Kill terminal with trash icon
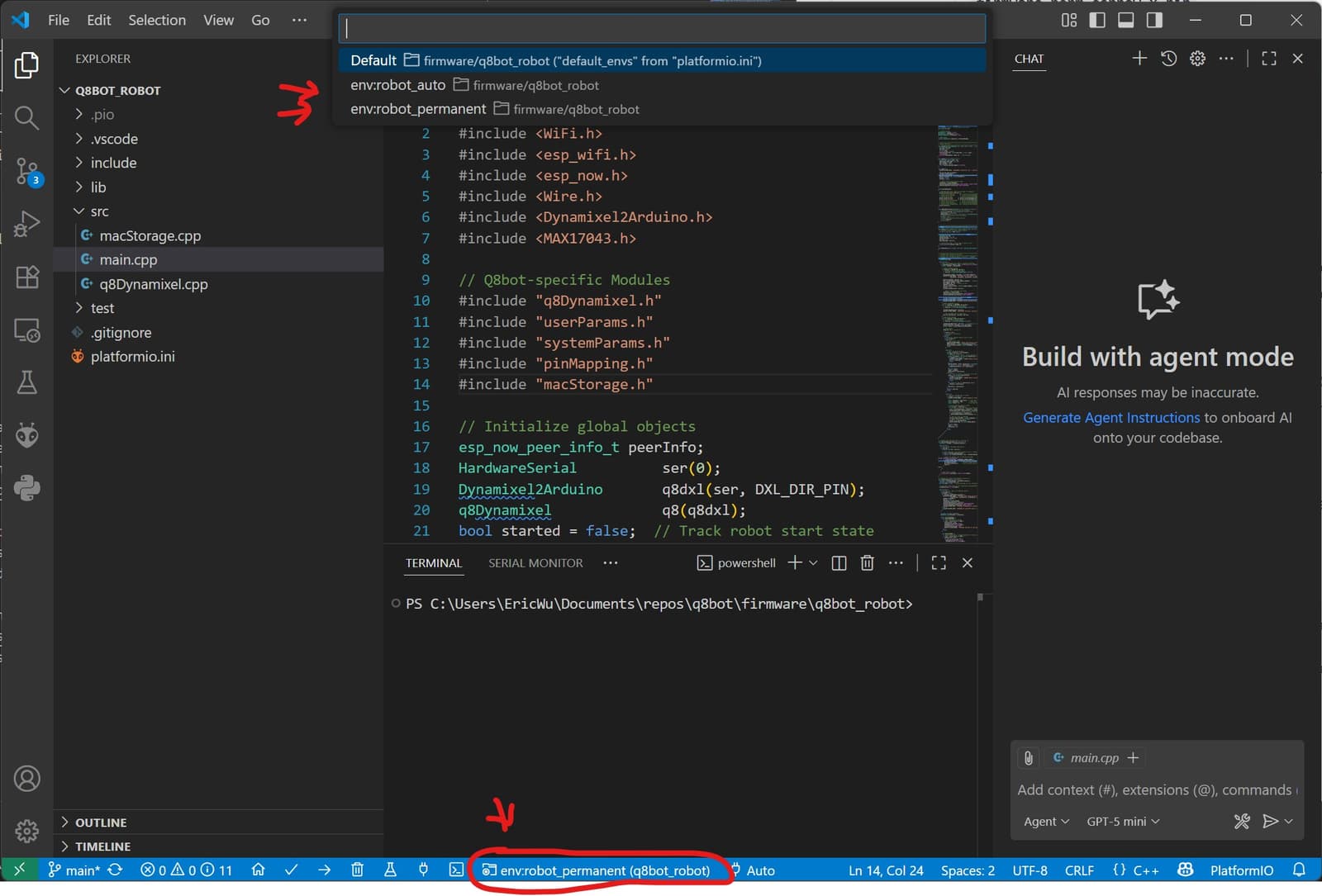The height and width of the screenshot is (896, 1322). click(867, 562)
